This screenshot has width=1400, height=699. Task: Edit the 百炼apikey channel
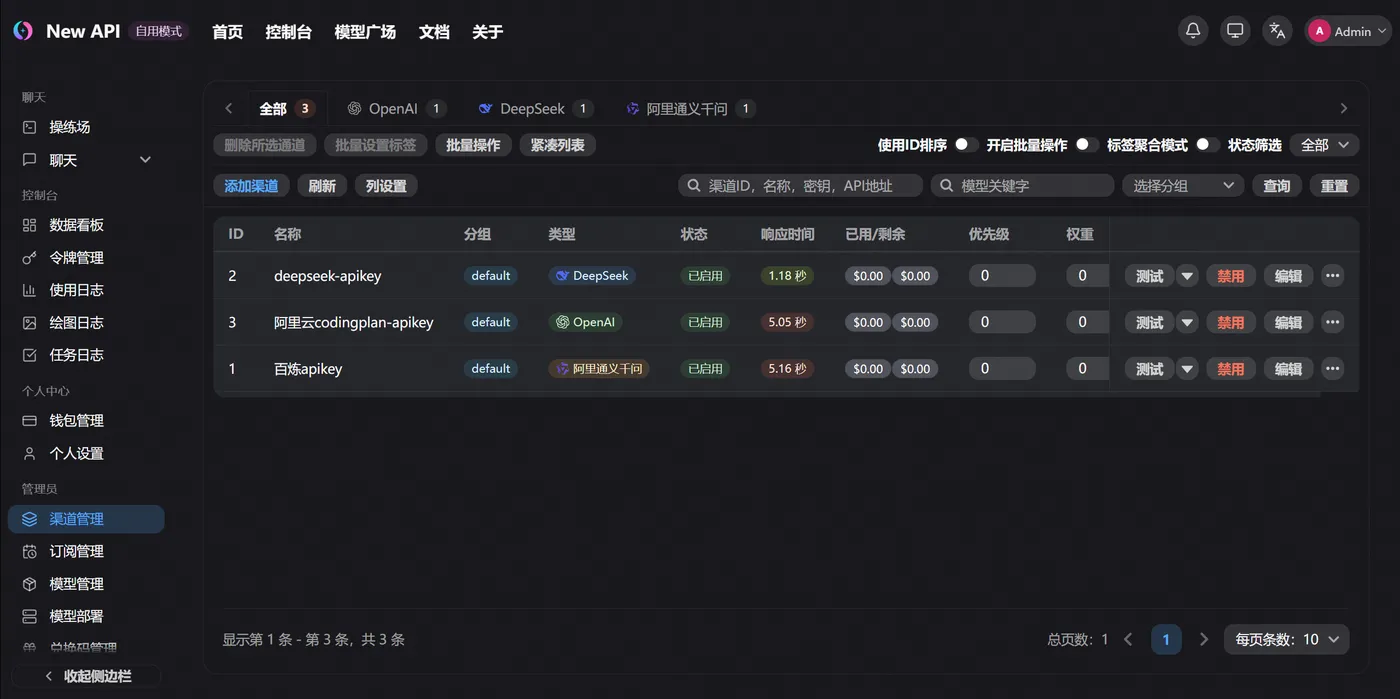[x=1288, y=369]
